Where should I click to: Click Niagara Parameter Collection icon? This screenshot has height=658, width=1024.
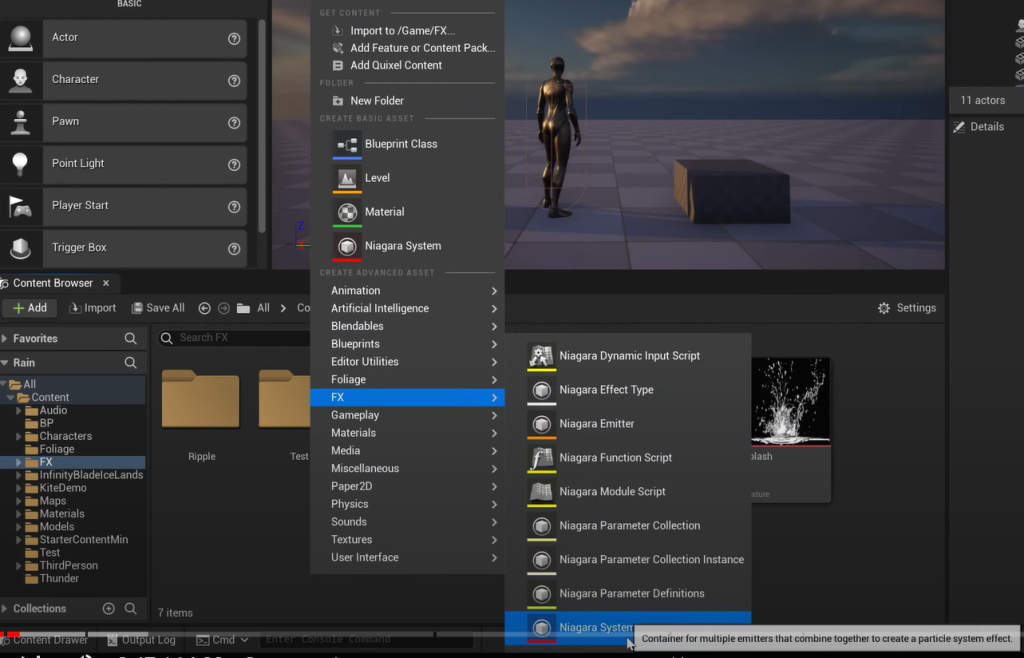click(x=541, y=525)
